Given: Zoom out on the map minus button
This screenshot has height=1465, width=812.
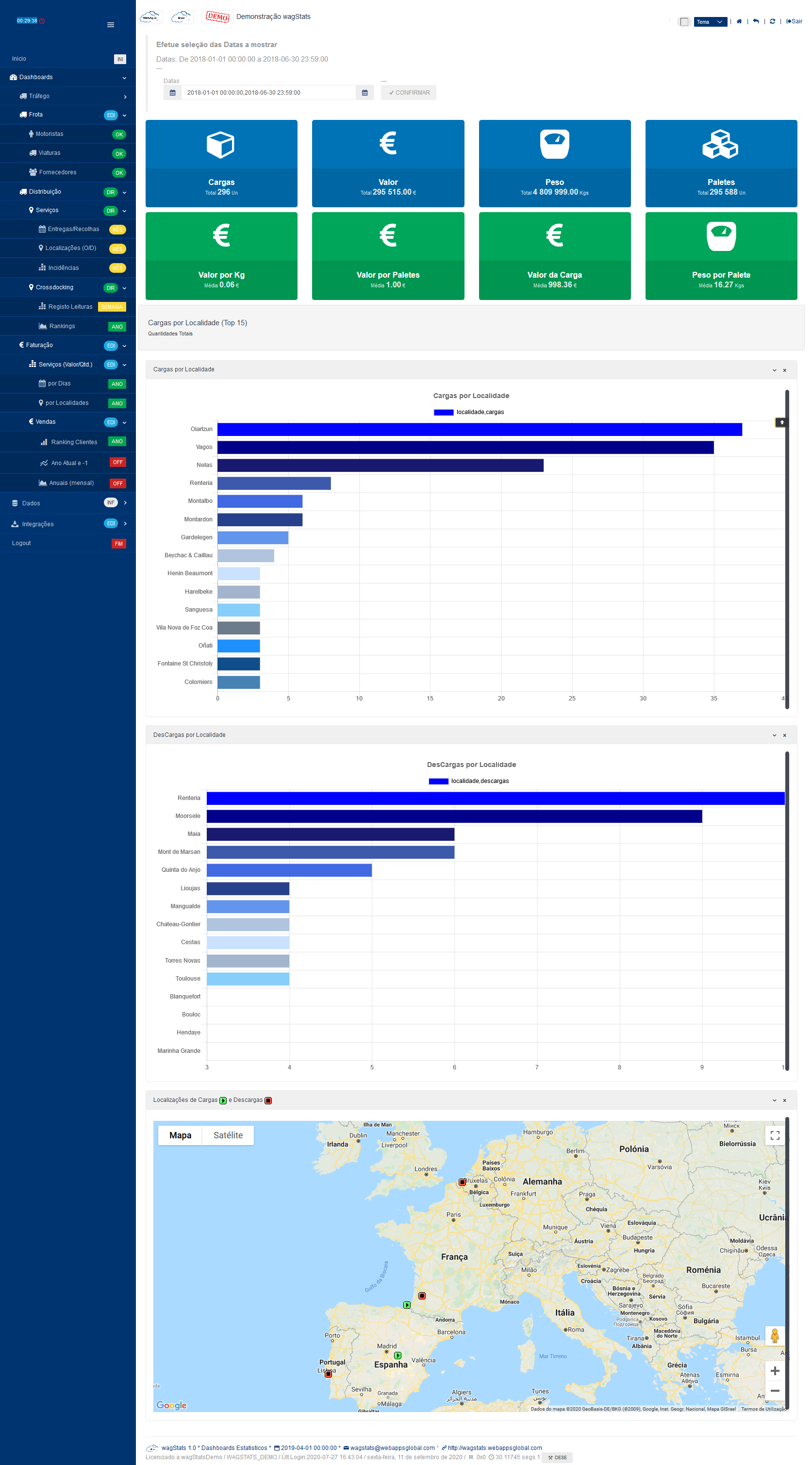Looking at the screenshot, I should 775,1391.
